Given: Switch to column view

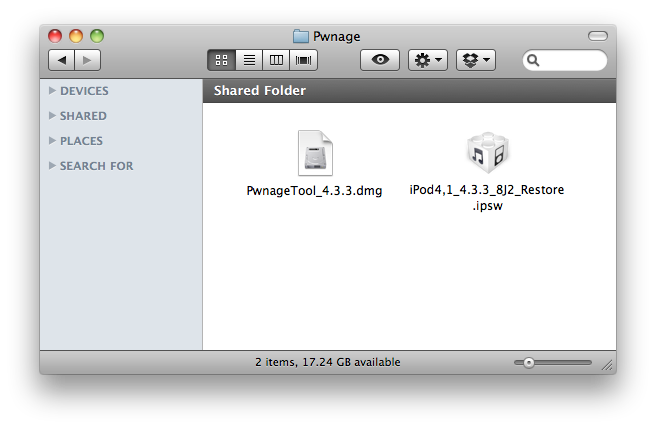Looking at the screenshot, I should [x=277, y=60].
